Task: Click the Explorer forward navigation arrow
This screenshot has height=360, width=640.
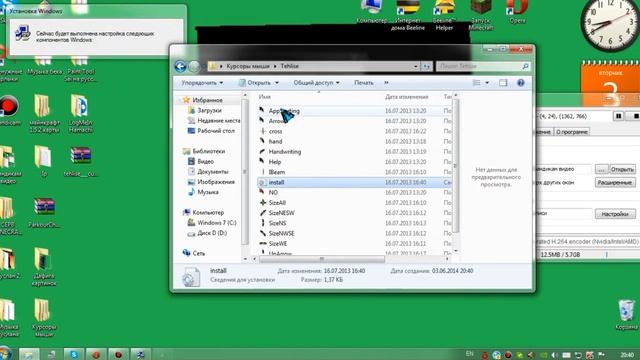Action: coord(194,66)
